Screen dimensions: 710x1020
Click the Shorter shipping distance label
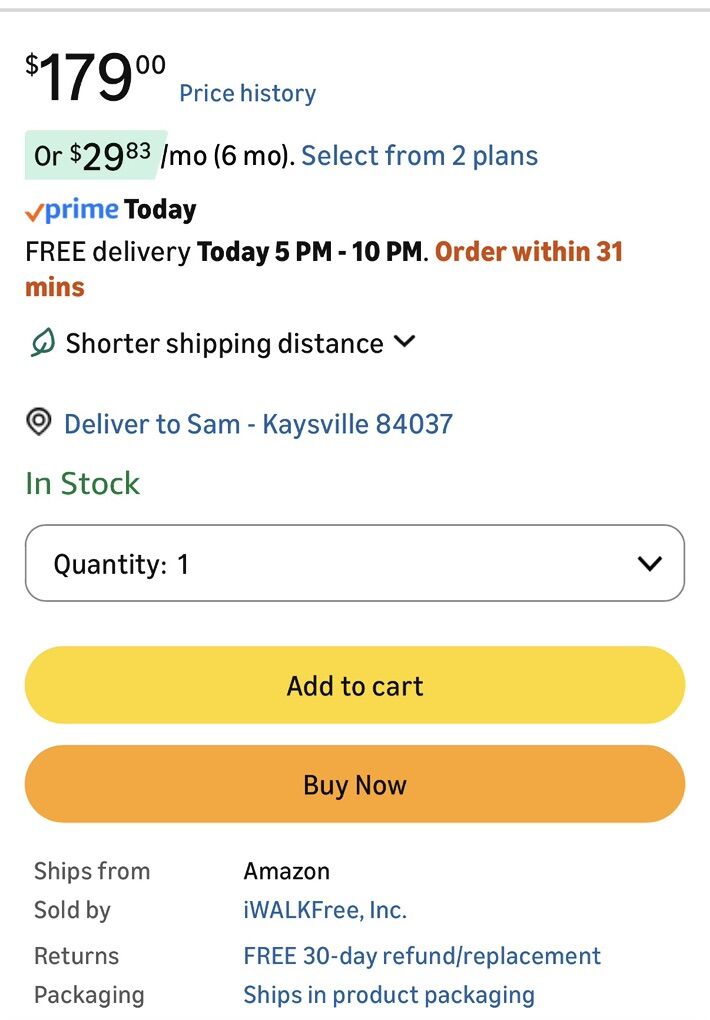(224, 344)
